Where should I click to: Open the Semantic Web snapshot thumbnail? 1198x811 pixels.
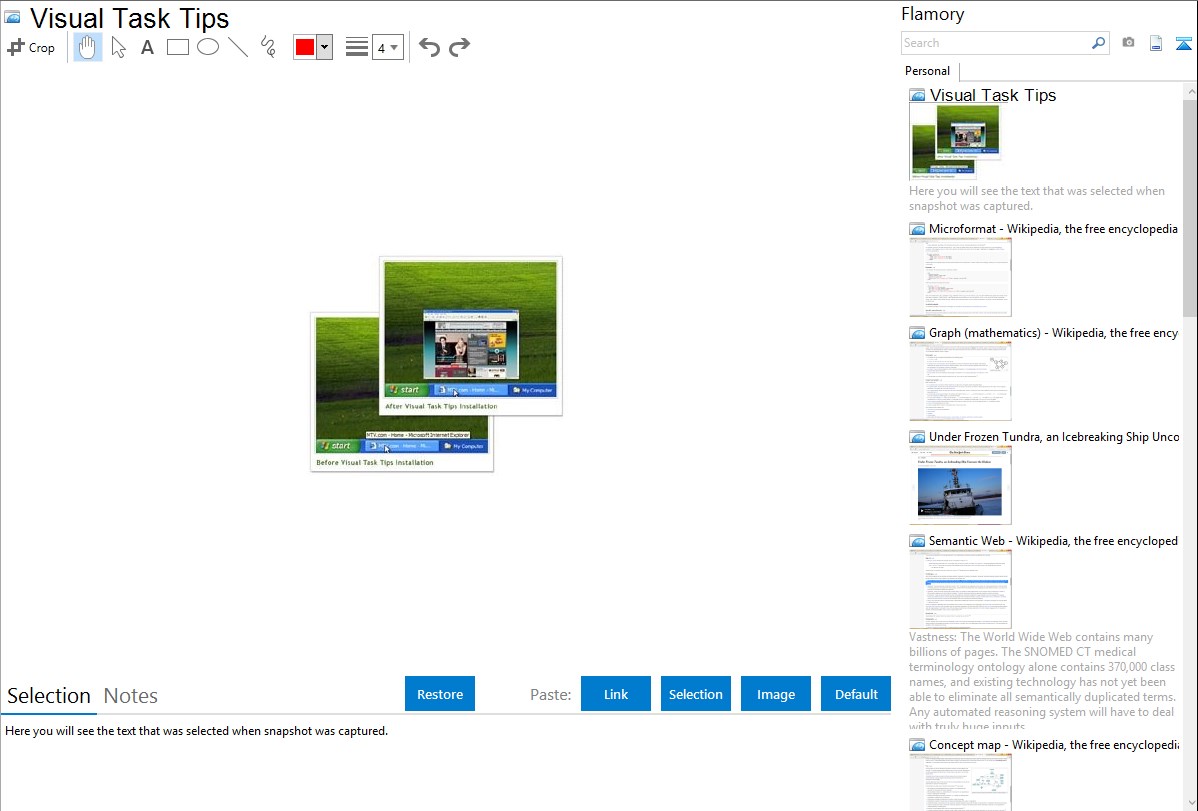pos(960,589)
